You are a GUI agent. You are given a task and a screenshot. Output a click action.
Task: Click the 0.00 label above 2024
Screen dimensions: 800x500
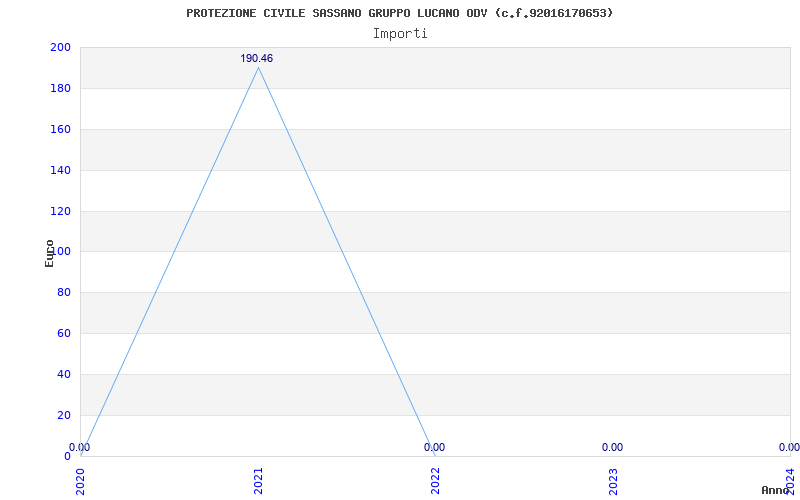pyautogui.click(x=789, y=447)
